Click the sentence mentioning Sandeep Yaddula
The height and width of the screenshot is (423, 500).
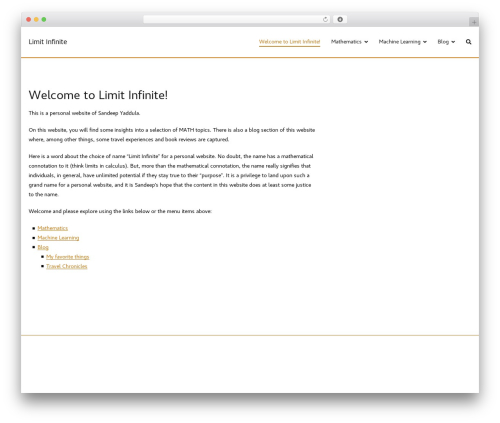[x=84, y=113]
